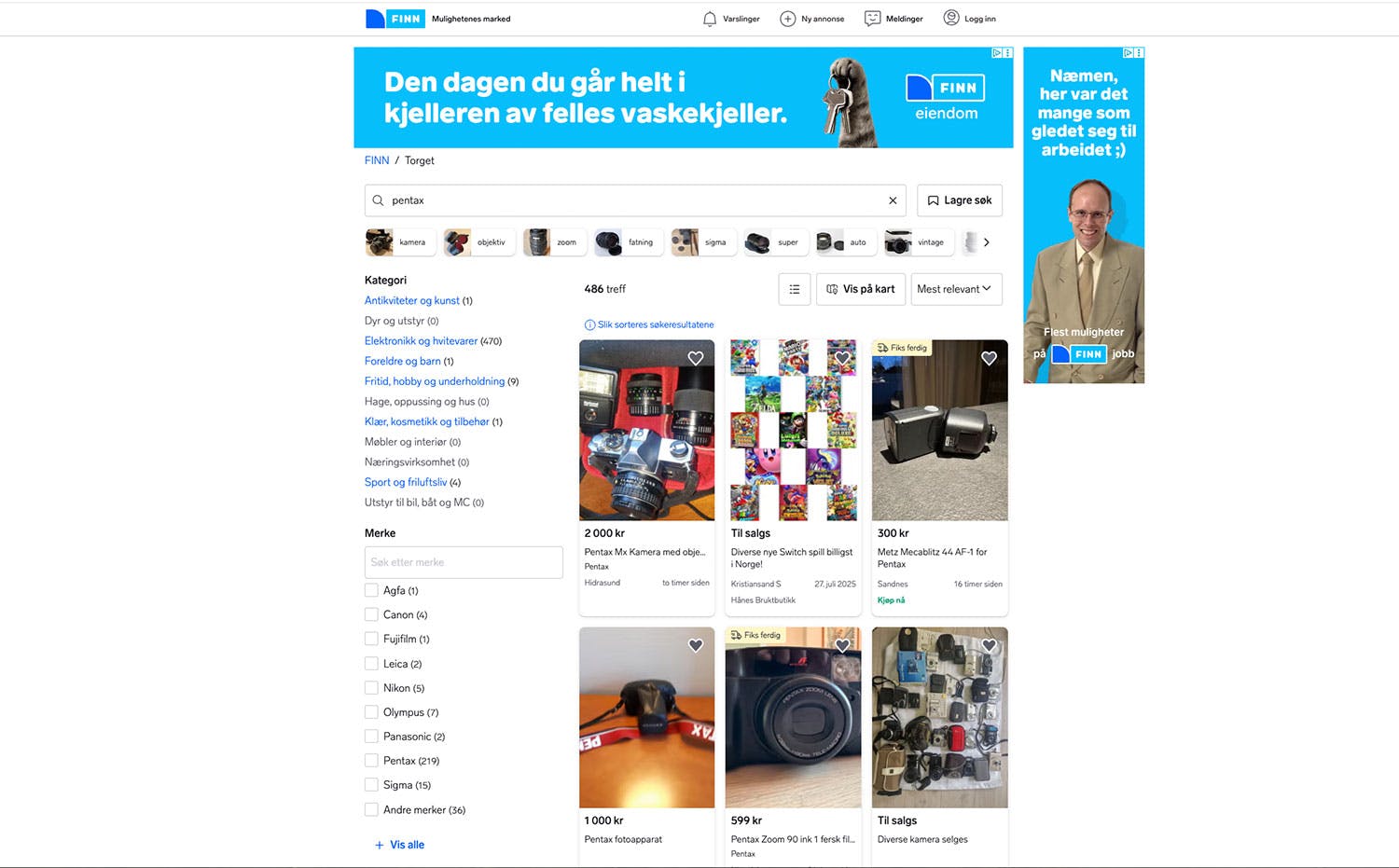Switch results to list view
The width and height of the screenshot is (1399, 868).
pos(795,289)
